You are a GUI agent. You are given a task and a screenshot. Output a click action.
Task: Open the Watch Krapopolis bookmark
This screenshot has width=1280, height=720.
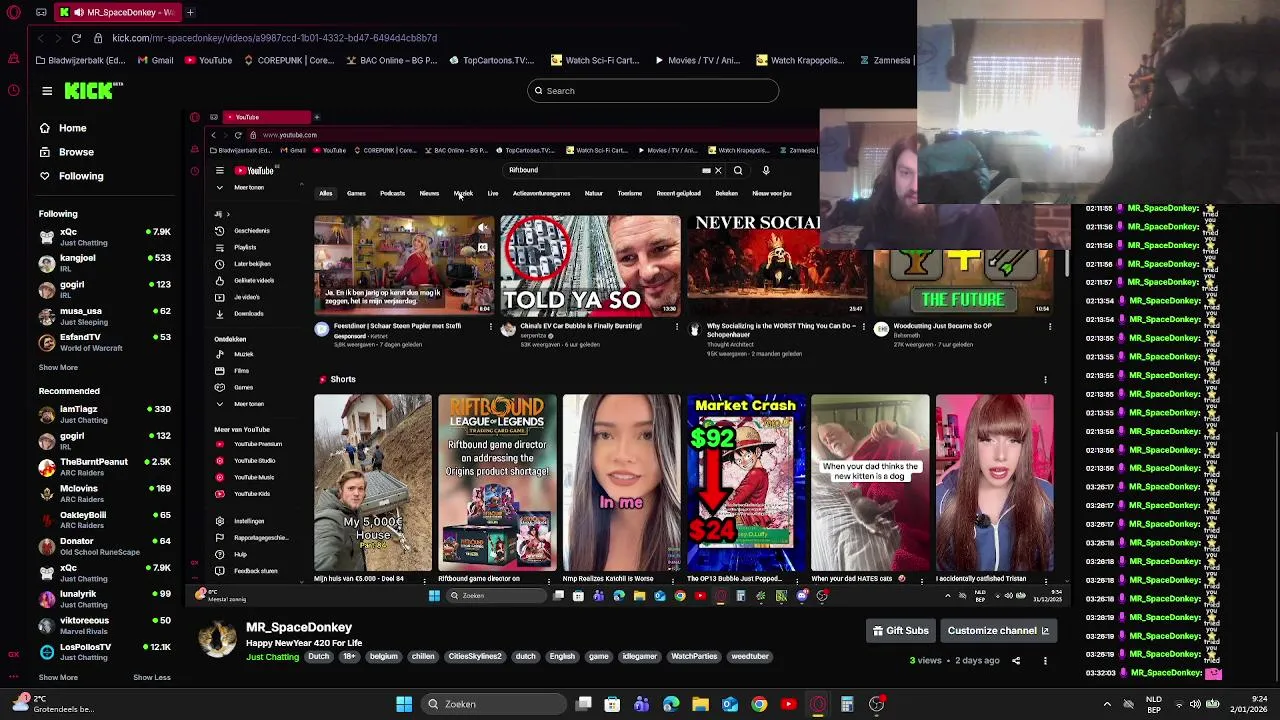pos(800,60)
